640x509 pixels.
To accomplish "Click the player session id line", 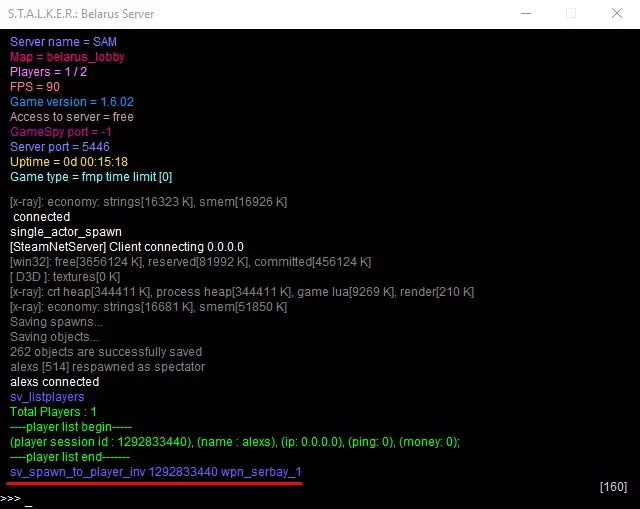I will point(235,442).
